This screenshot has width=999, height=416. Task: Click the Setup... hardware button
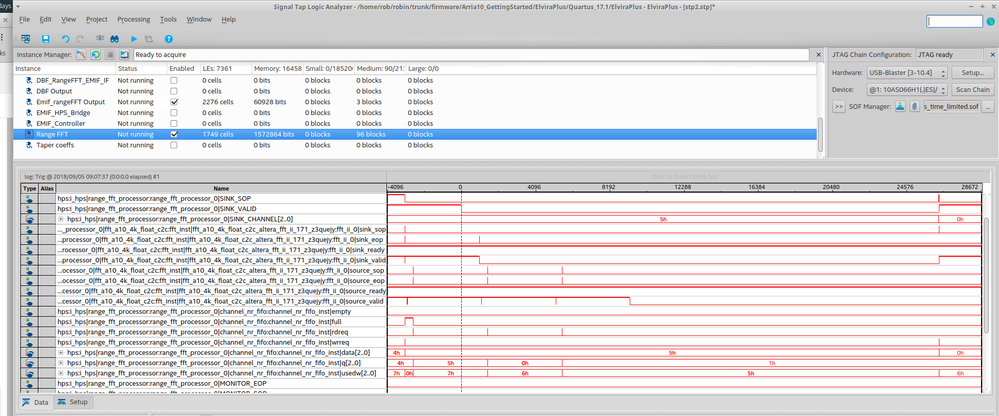(x=972, y=72)
